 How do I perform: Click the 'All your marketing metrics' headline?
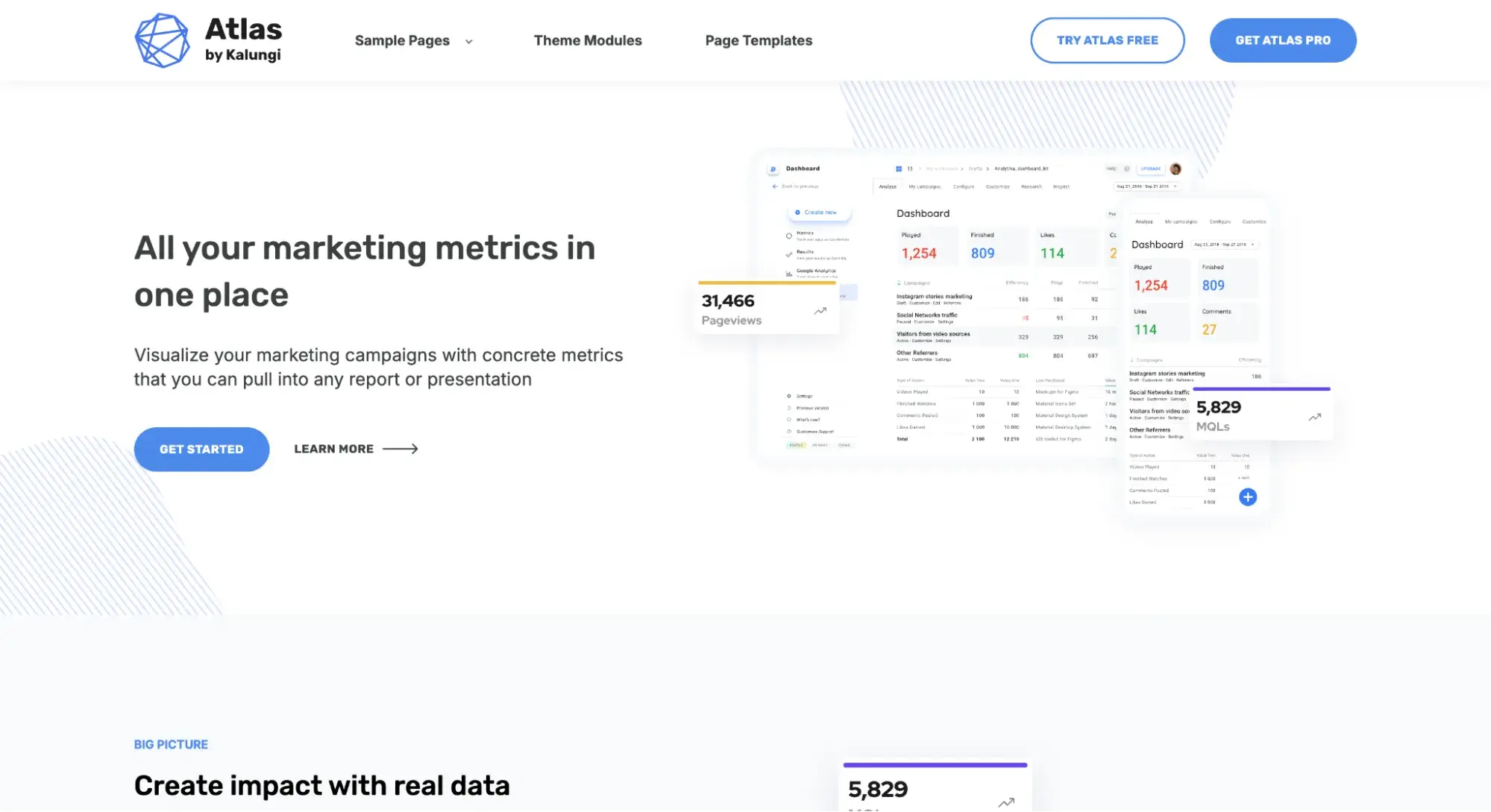[365, 271]
